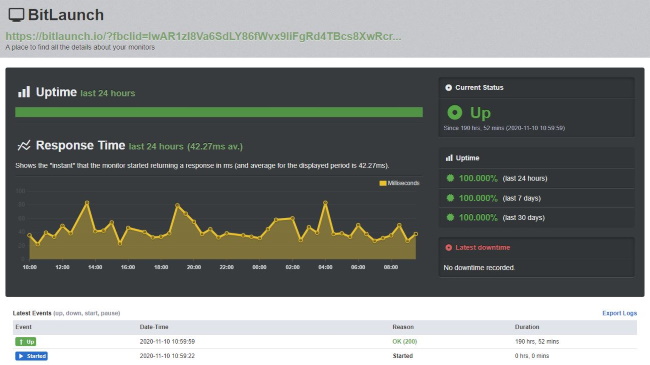The height and width of the screenshot is (365, 650).
Task: Click the 04:00 peak data point on chart
Action: coord(325,203)
